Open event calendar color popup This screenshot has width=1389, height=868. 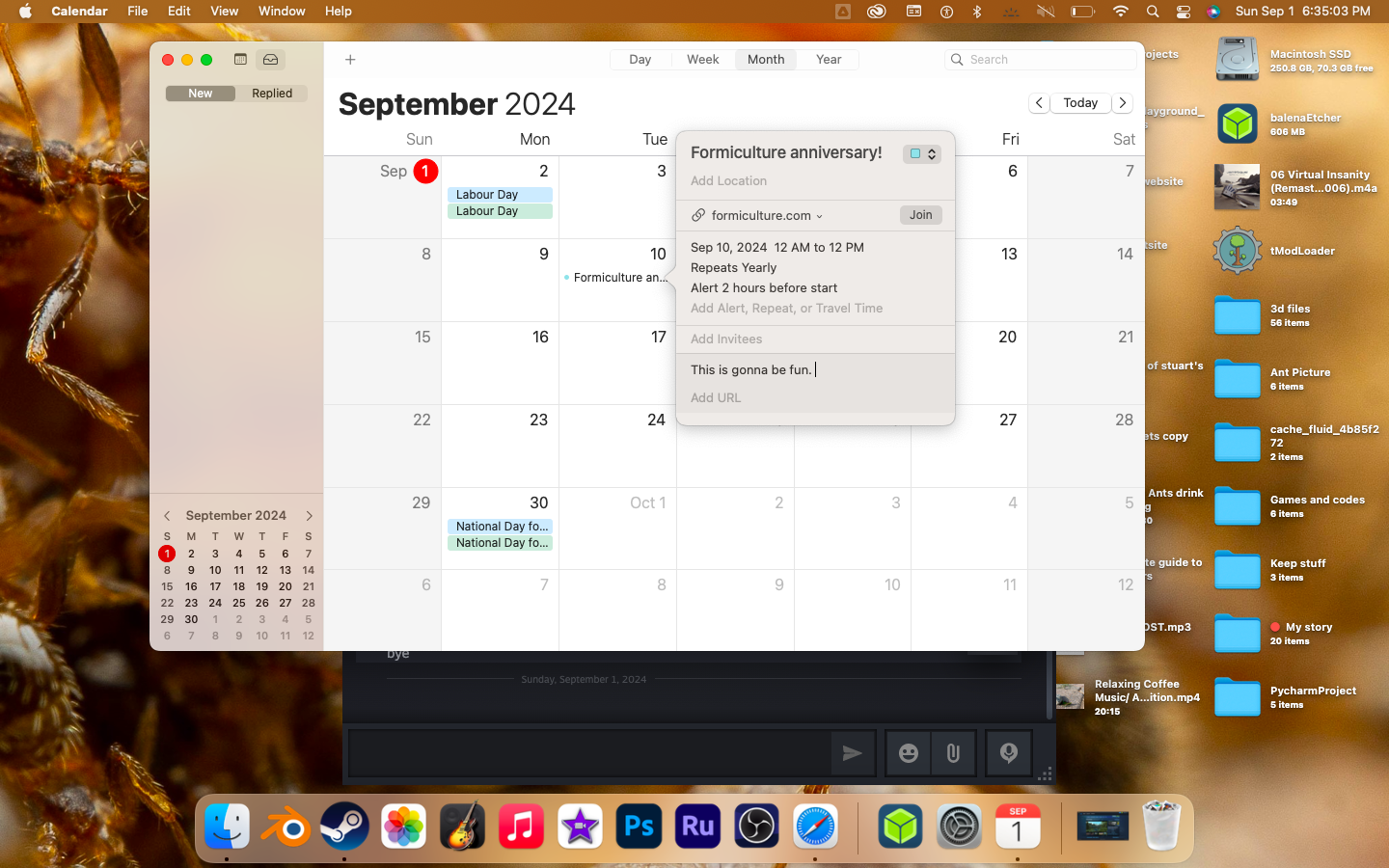click(x=922, y=153)
